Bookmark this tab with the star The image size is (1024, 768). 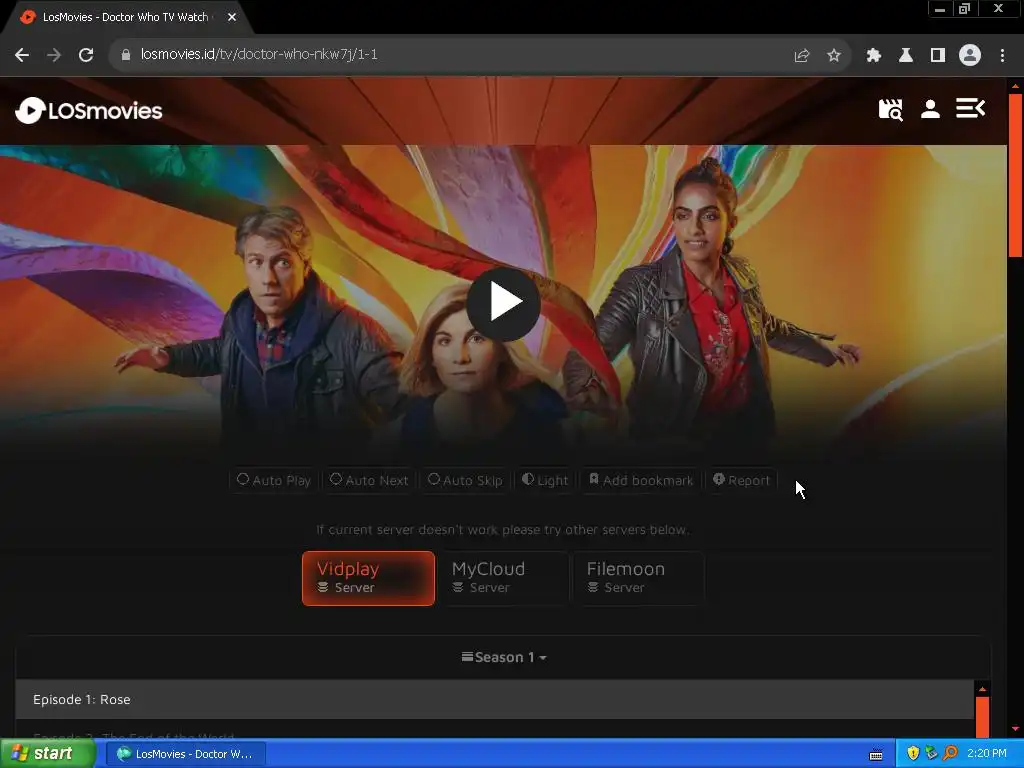point(833,56)
